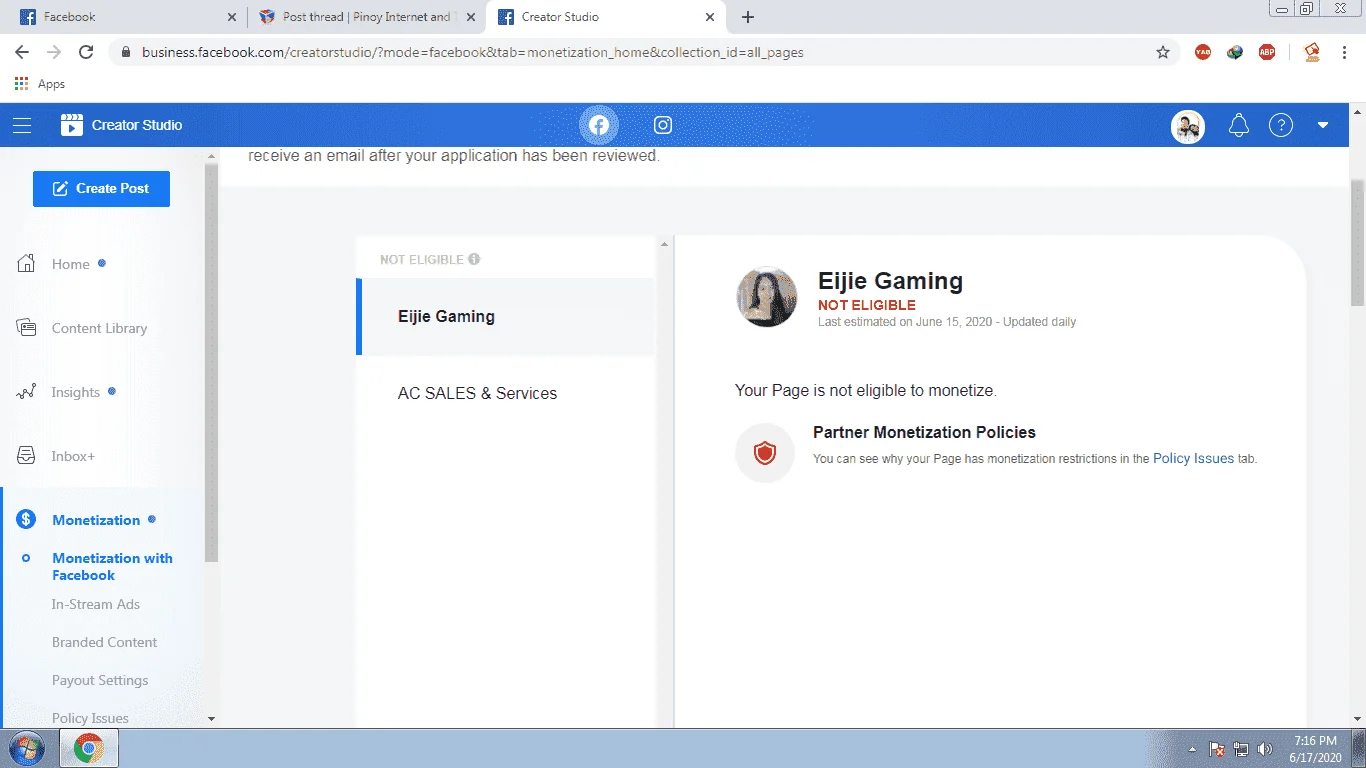This screenshot has width=1366, height=768.
Task: Expand the account dropdown arrow in header
Action: pos(1323,125)
